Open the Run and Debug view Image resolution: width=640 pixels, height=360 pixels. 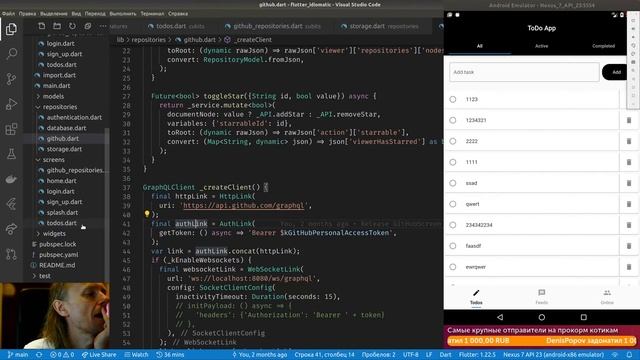[x=11, y=104]
